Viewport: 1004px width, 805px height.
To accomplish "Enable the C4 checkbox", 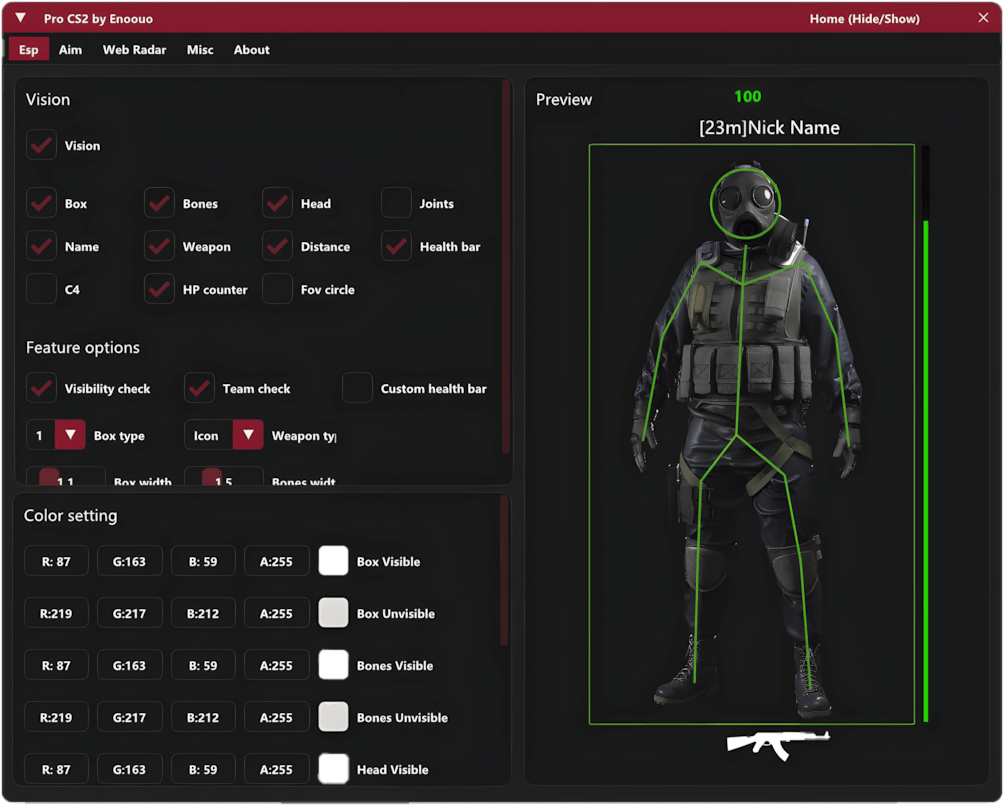I will (x=42, y=289).
